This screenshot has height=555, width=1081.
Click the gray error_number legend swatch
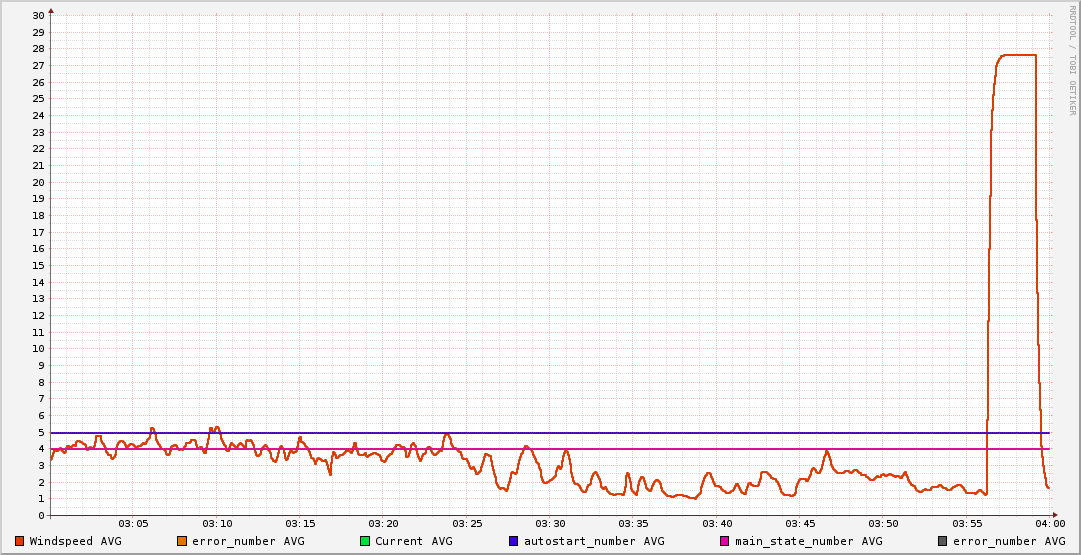click(x=943, y=541)
